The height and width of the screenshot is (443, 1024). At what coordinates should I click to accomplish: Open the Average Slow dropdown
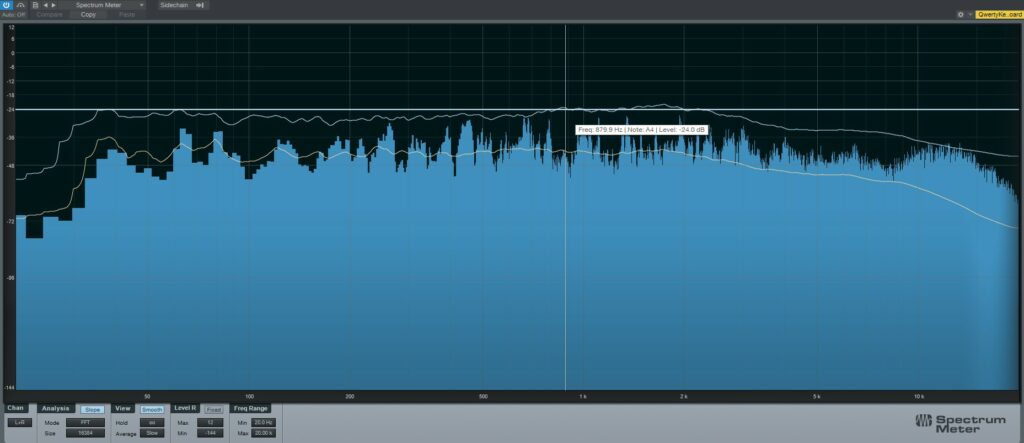(x=152, y=433)
